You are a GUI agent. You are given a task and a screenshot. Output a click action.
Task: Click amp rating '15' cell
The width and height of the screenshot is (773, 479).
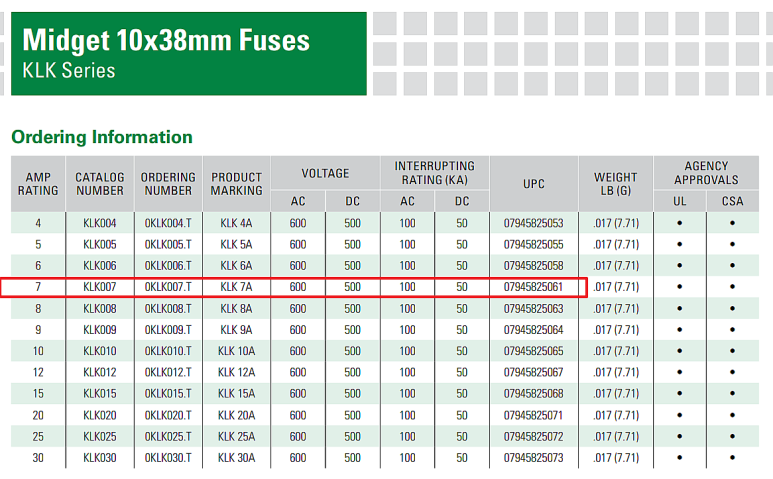[x=38, y=393]
